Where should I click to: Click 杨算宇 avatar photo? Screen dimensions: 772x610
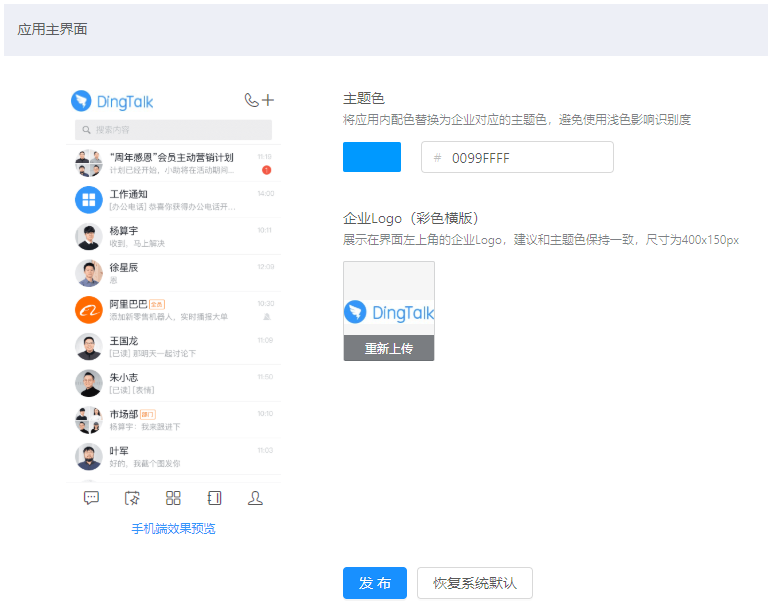click(89, 236)
